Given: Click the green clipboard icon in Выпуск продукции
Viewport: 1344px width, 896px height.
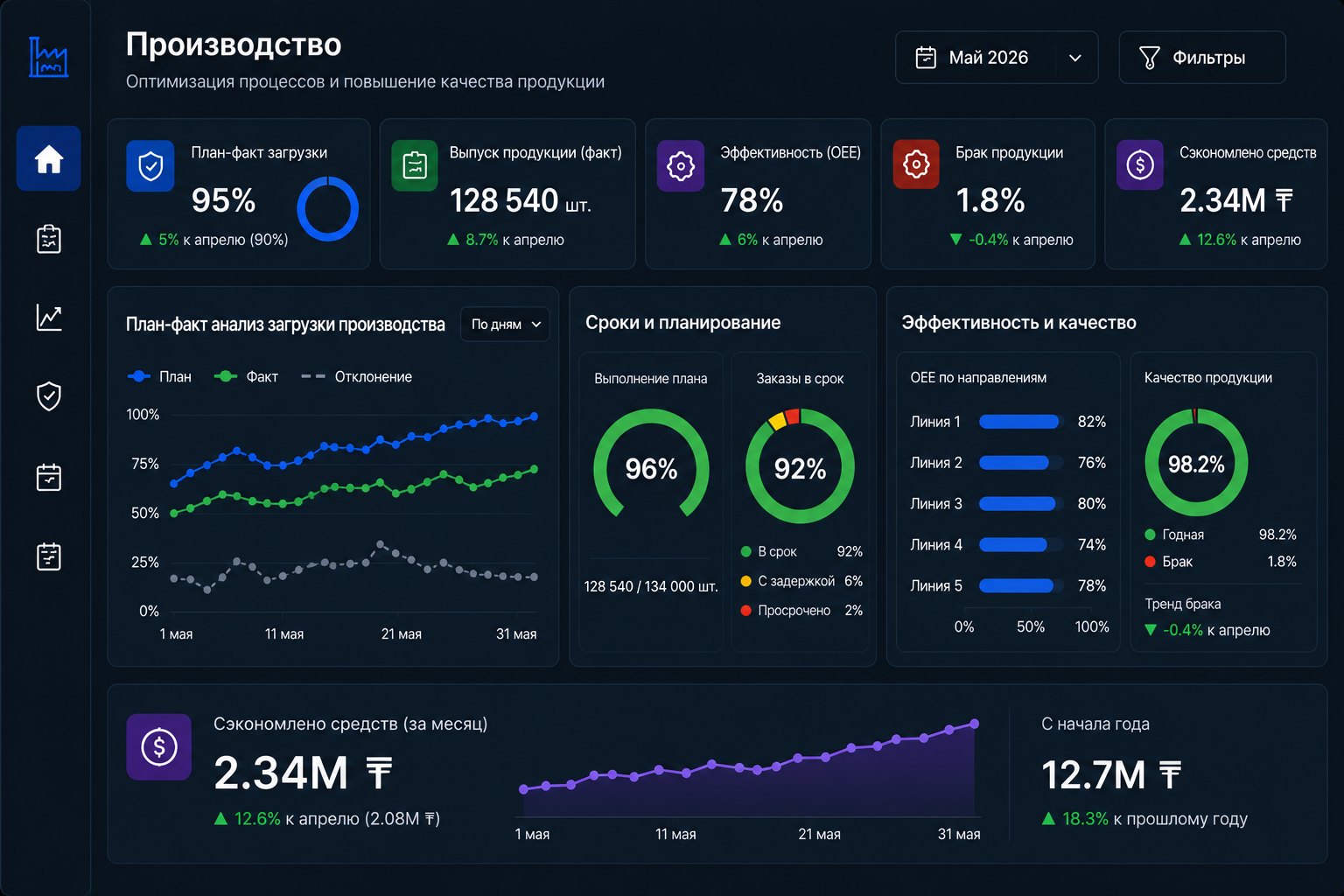Looking at the screenshot, I should [x=415, y=164].
